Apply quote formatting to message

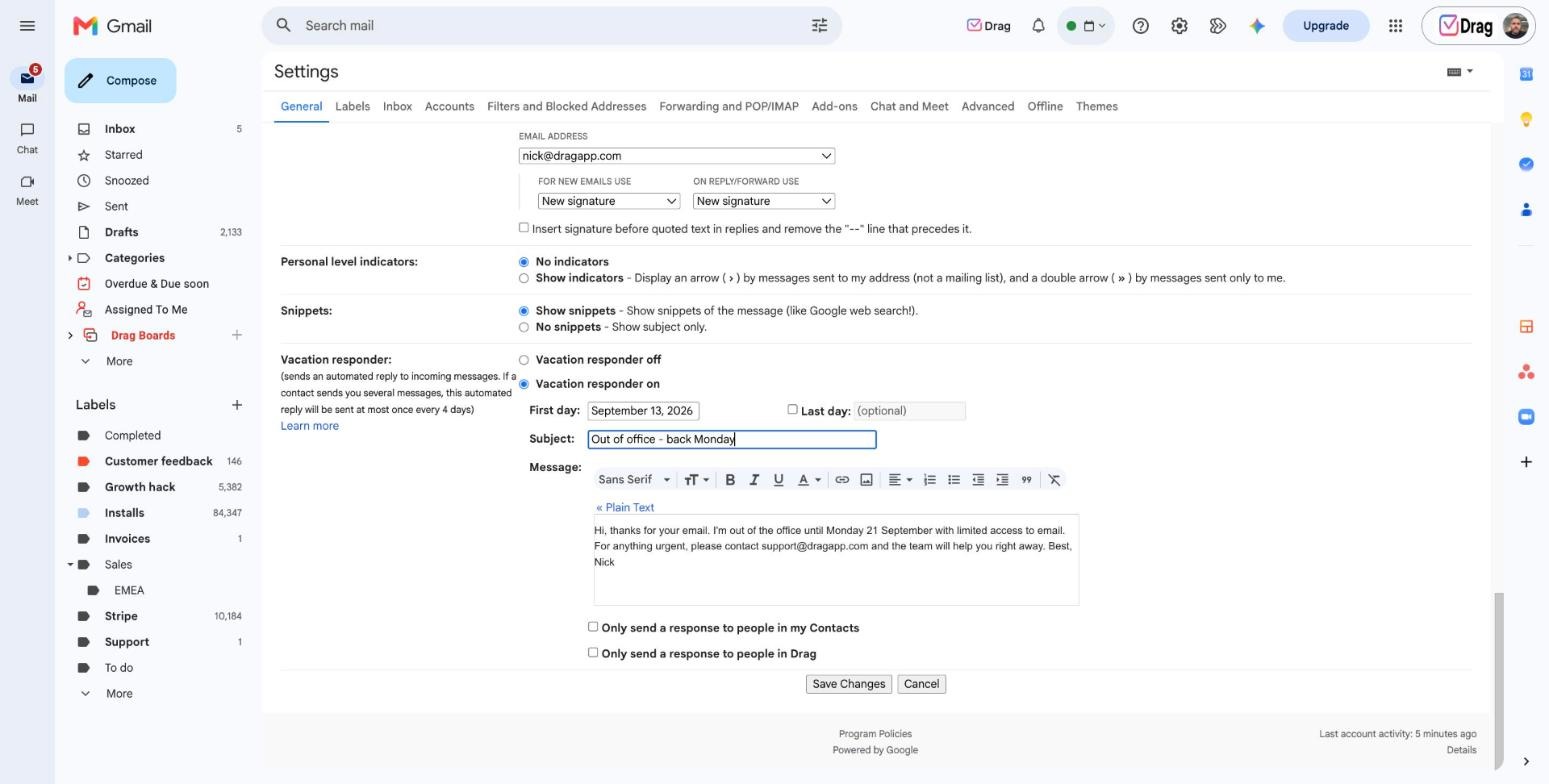1026,480
